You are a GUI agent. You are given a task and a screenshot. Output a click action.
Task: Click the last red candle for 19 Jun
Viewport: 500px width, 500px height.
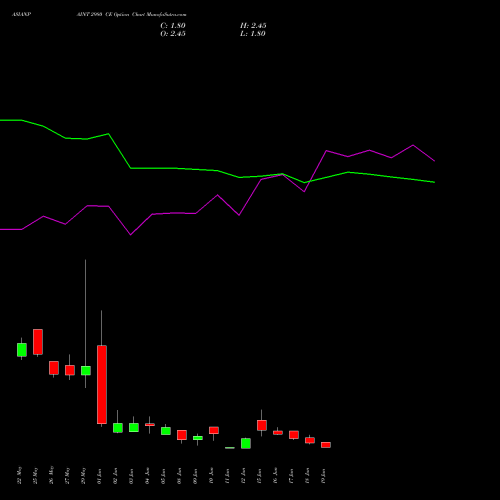coord(326,445)
